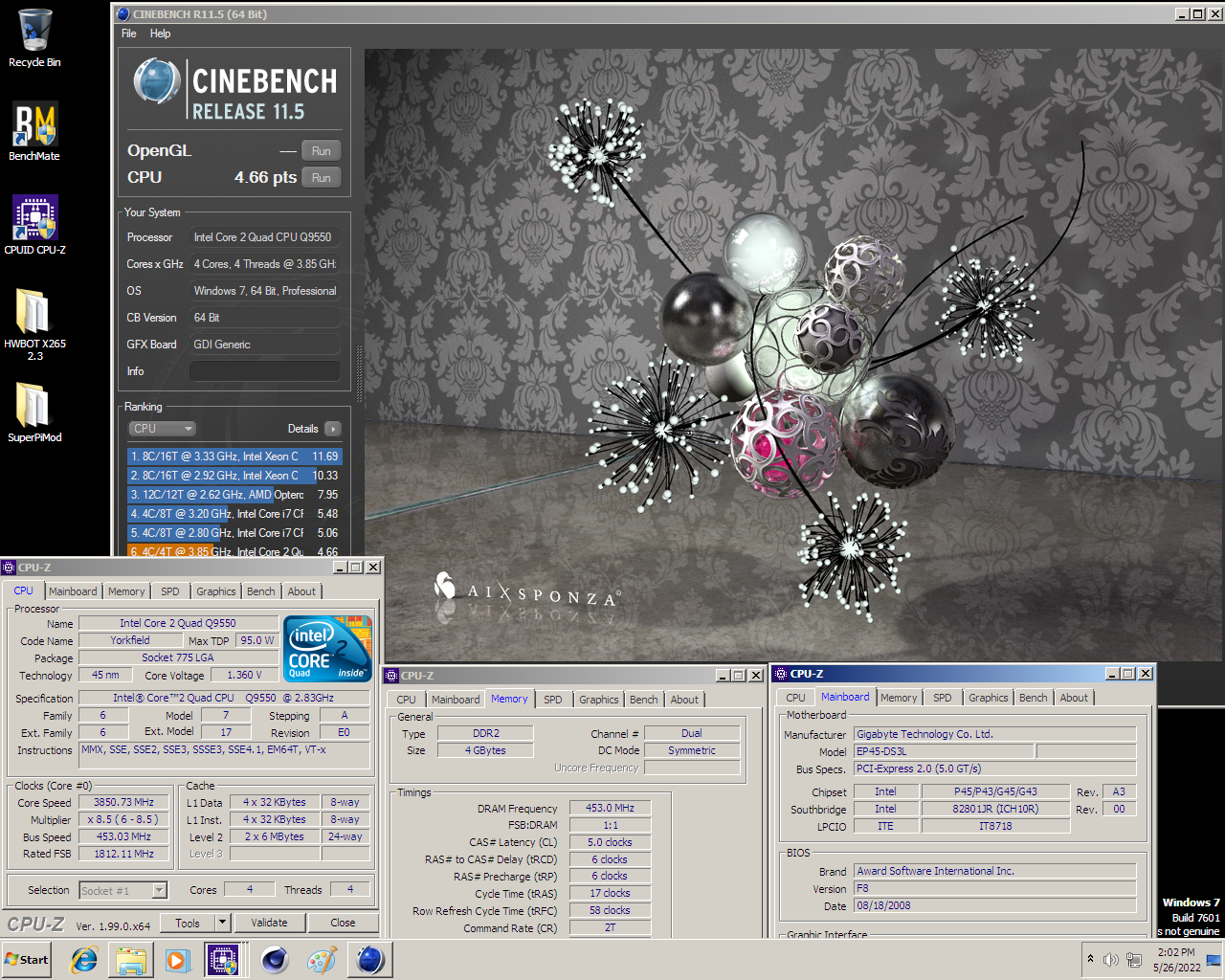The width and height of the screenshot is (1225, 980).
Task: Open the HWBOT X265 2.3 folder
Action: 34,324
